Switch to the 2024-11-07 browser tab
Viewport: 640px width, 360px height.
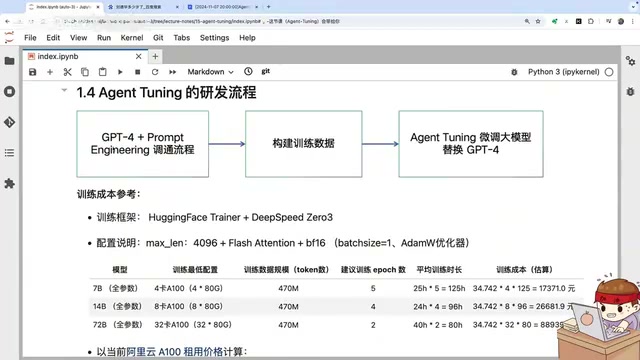click(223, 7)
